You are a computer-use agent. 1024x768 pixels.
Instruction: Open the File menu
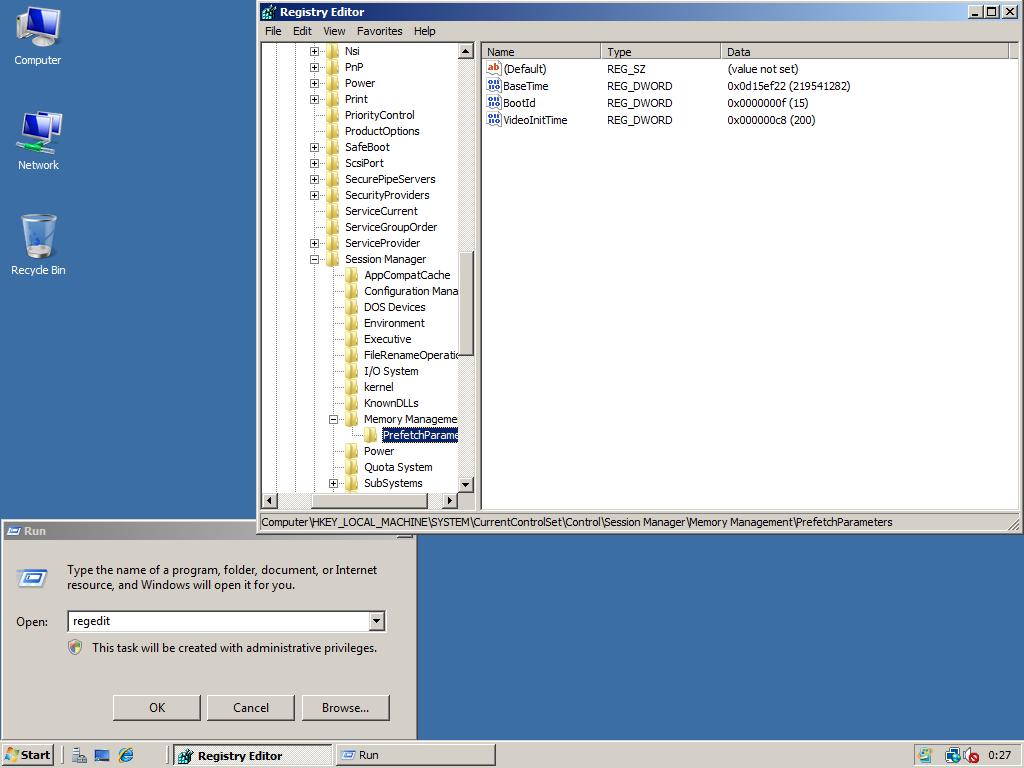click(273, 31)
